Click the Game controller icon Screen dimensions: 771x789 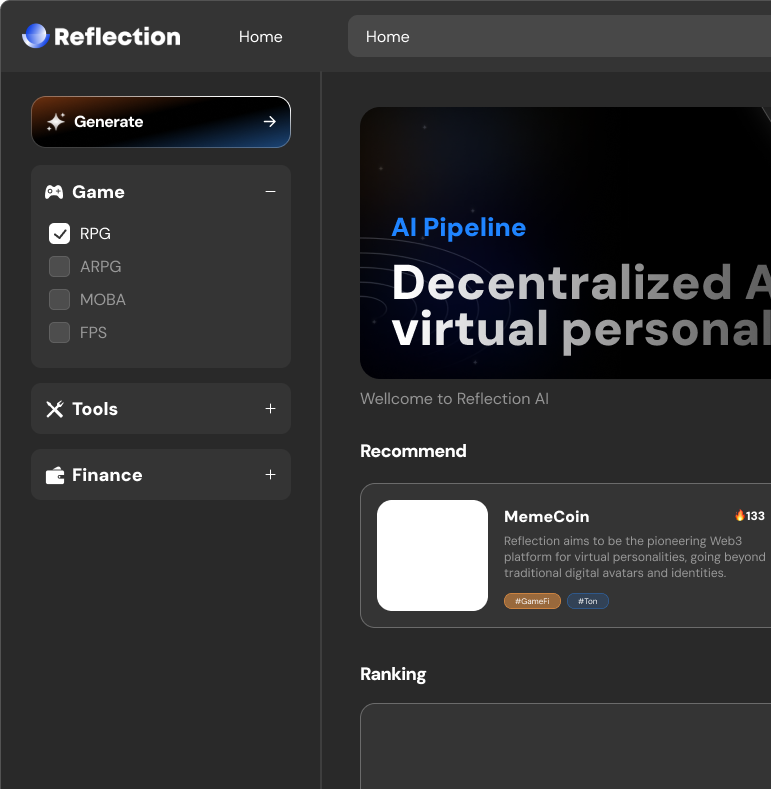point(54,192)
